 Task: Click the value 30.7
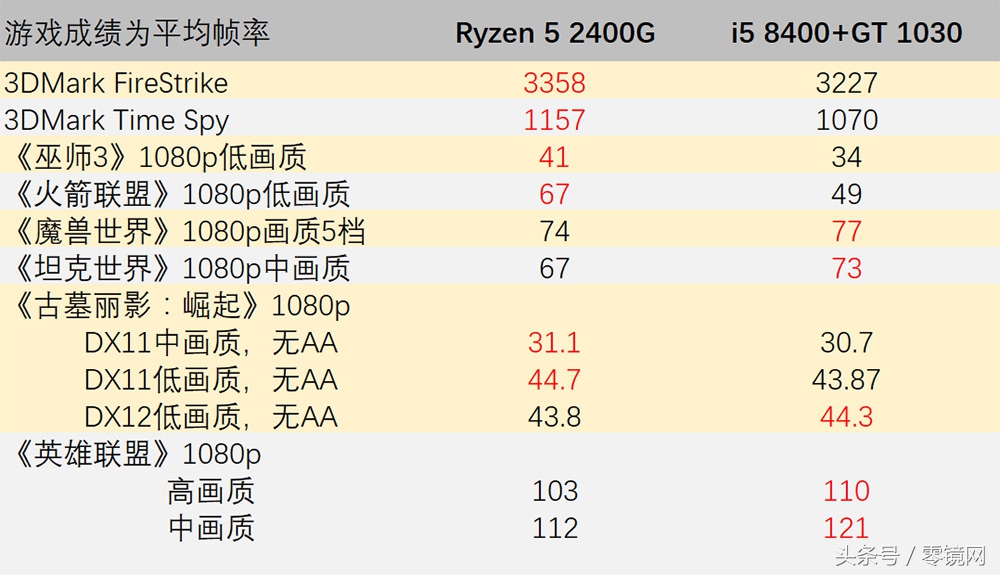(x=846, y=343)
